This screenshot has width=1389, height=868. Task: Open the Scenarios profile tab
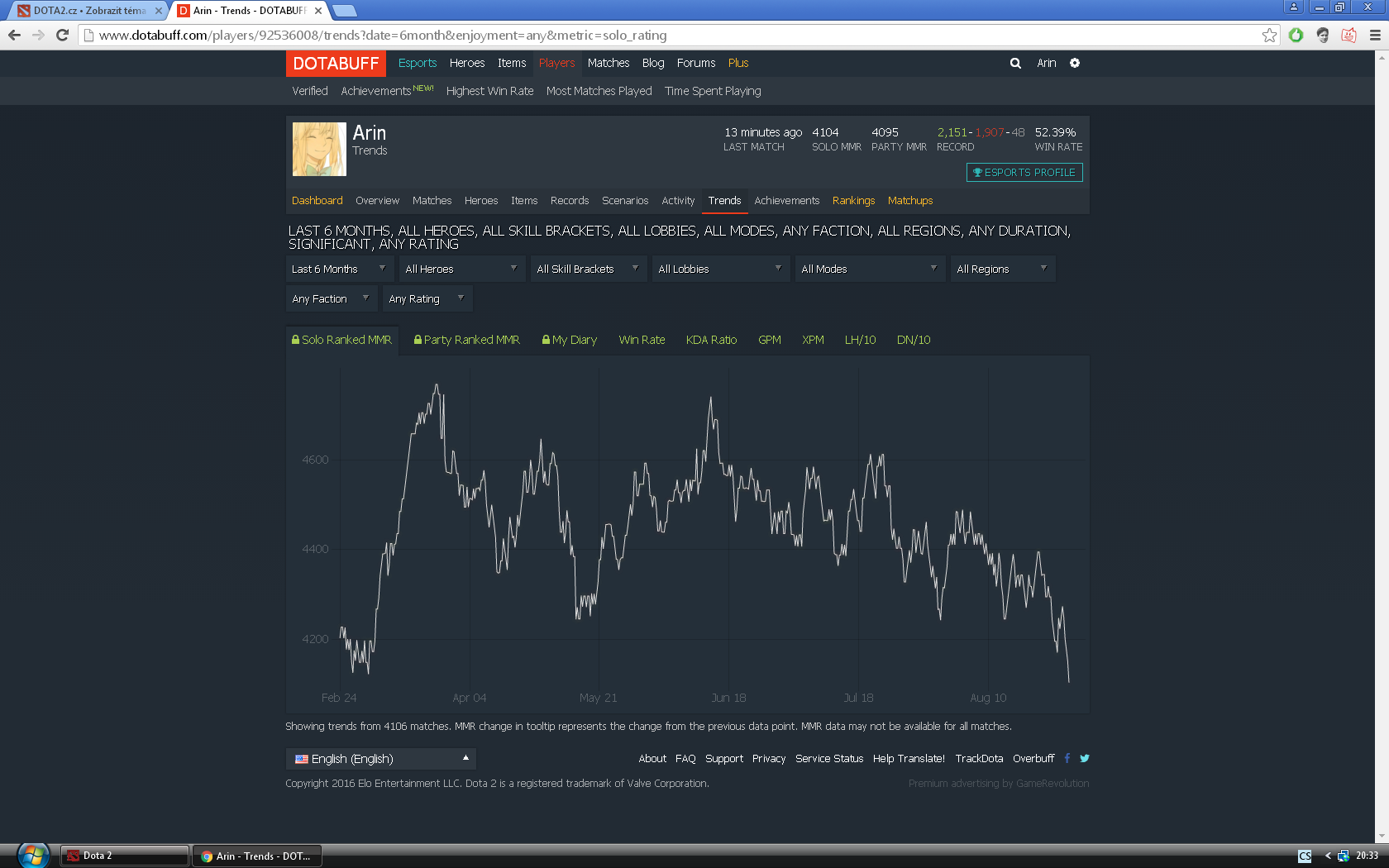[x=625, y=201]
